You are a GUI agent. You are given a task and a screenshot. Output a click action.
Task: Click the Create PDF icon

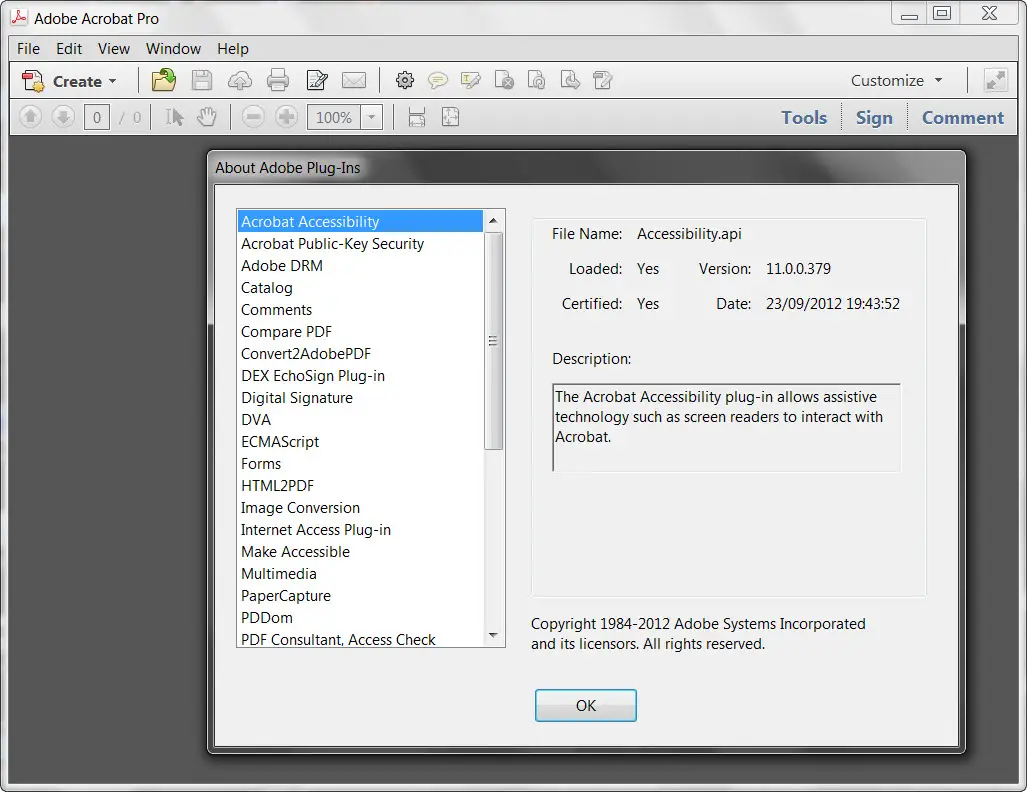click(x=33, y=81)
